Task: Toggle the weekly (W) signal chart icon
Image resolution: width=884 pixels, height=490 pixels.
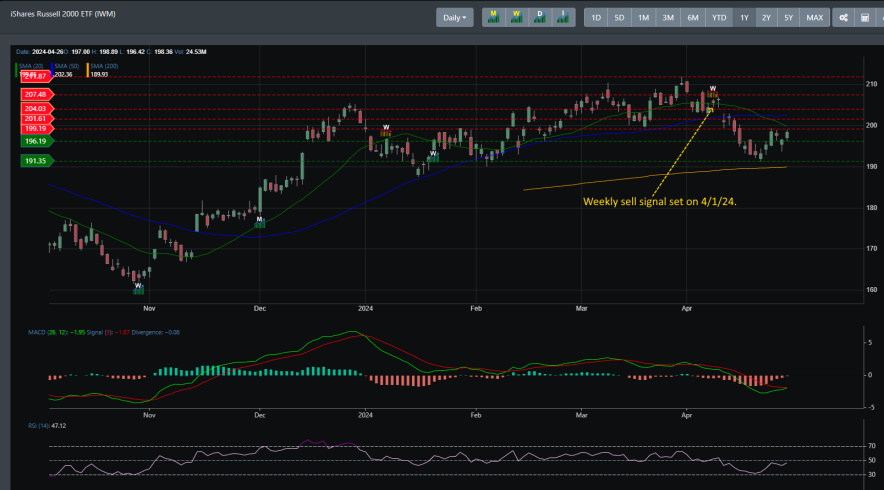Action: [516, 17]
